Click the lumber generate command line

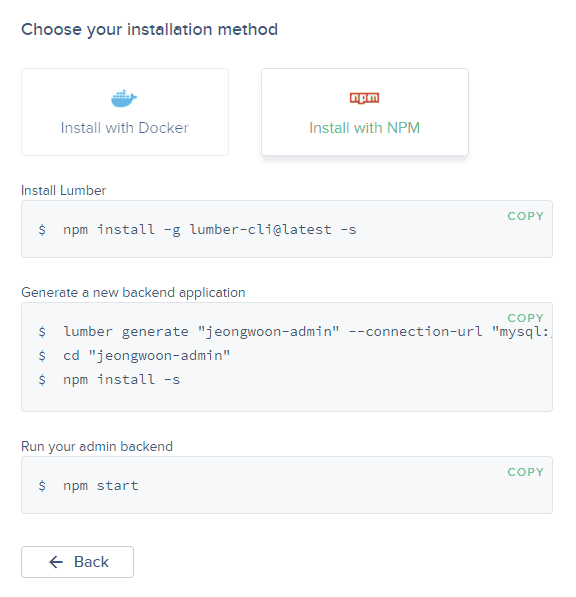tap(308, 332)
